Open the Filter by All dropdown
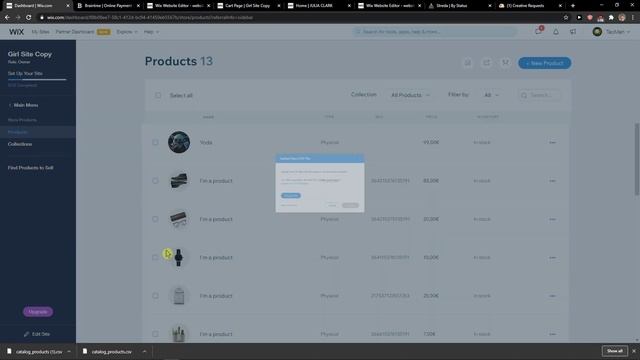Image resolution: width=640 pixels, height=360 pixels. pyautogui.click(x=491, y=95)
